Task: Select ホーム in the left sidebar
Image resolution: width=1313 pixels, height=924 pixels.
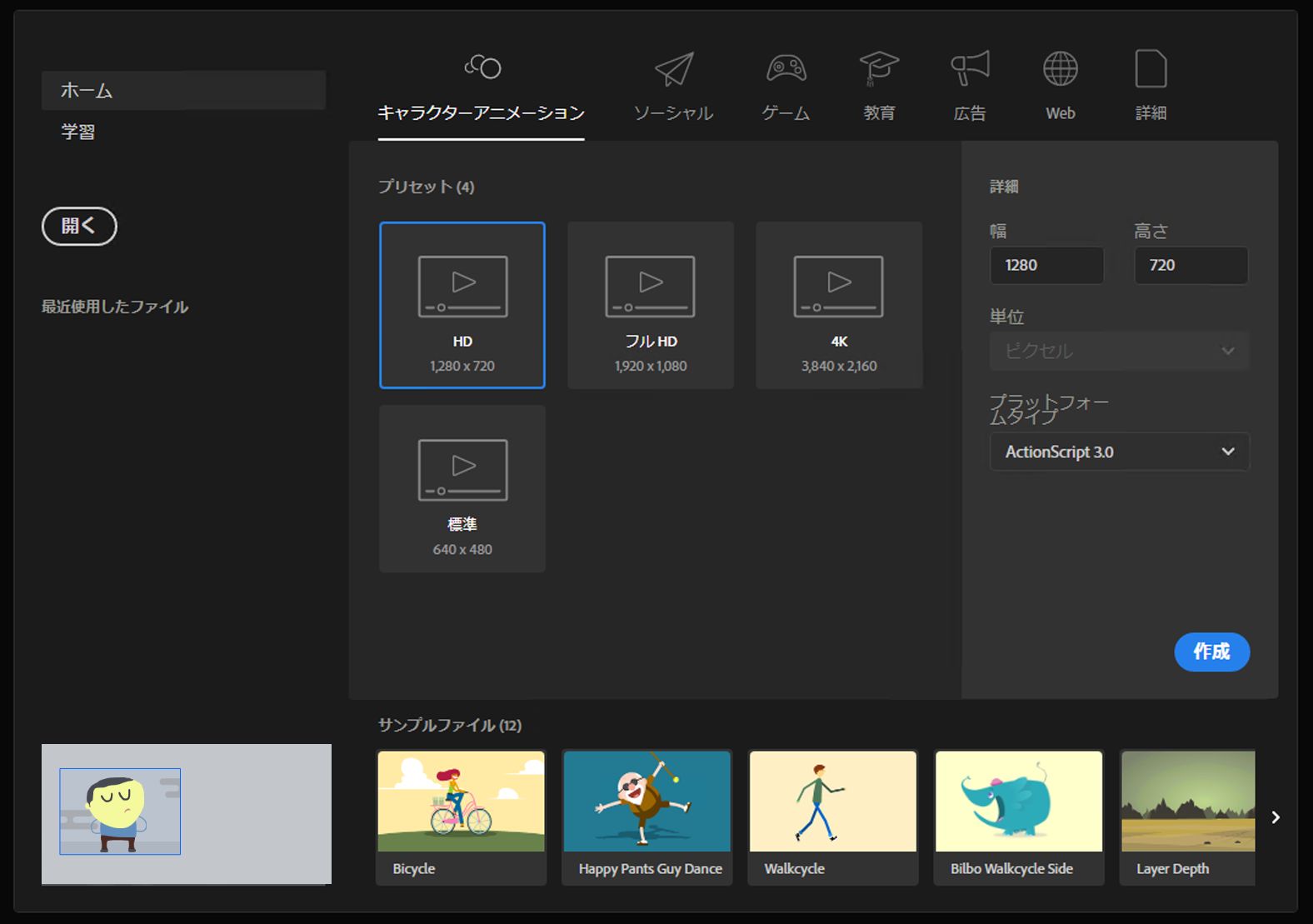Action: coord(183,90)
